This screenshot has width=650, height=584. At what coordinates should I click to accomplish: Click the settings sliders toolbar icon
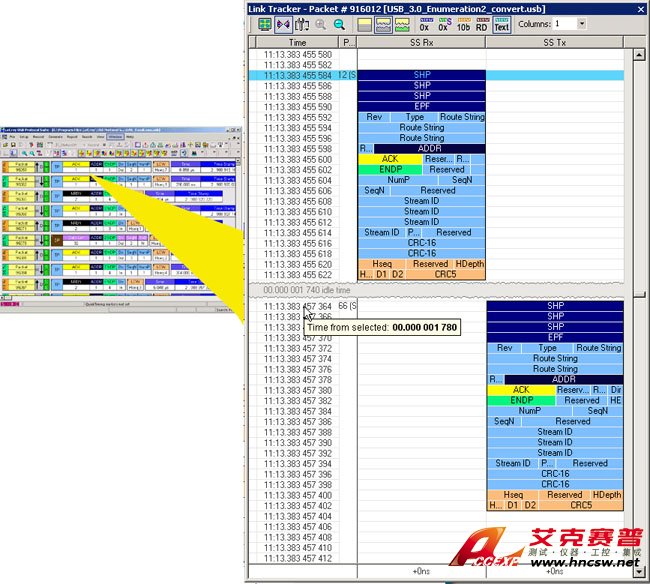(301, 25)
